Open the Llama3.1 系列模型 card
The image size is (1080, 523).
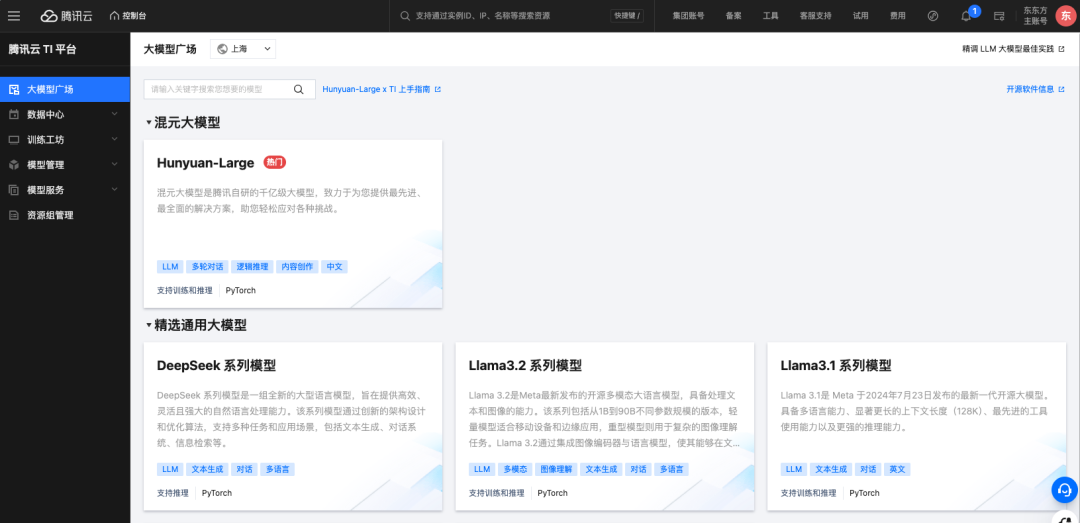point(917,426)
